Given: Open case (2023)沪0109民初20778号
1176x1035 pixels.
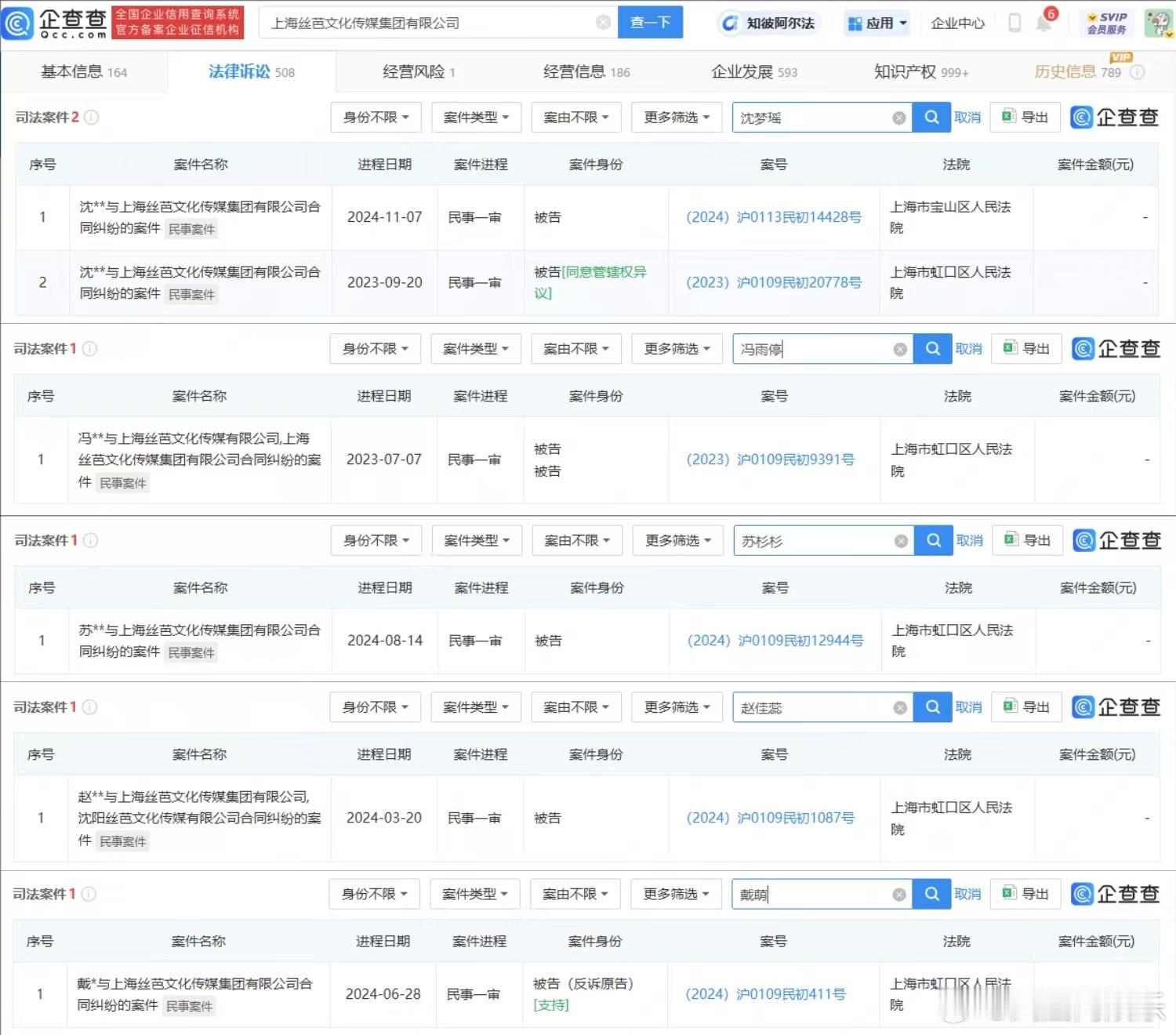Looking at the screenshot, I should click(774, 282).
